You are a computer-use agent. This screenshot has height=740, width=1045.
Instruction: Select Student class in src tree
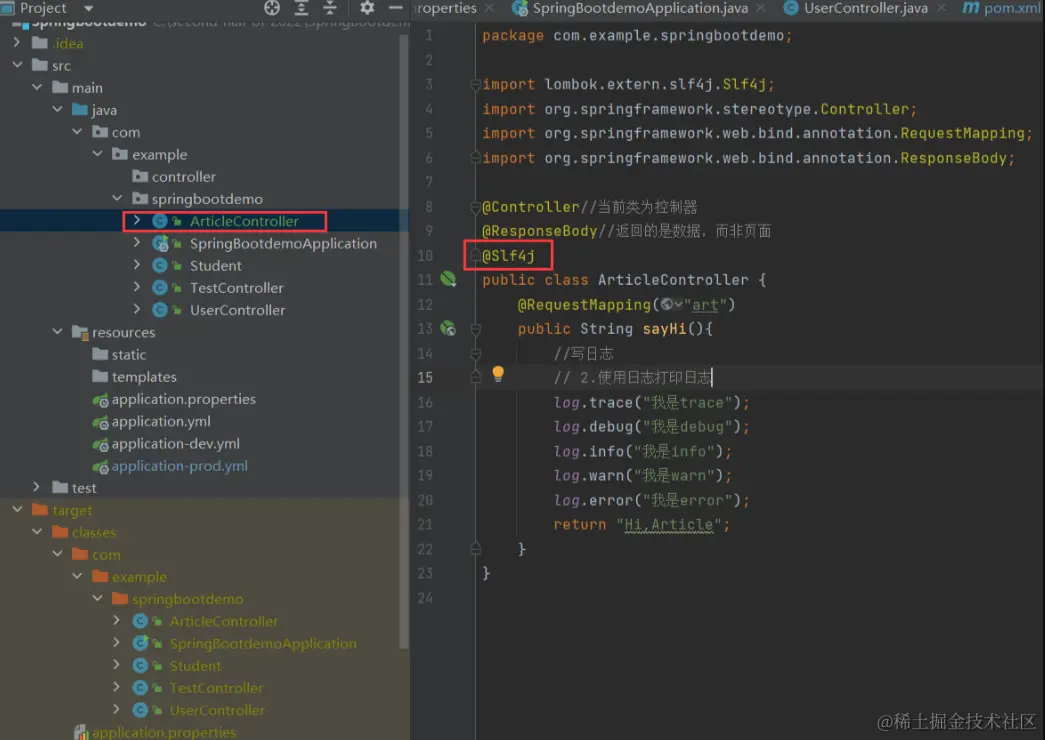click(x=215, y=265)
